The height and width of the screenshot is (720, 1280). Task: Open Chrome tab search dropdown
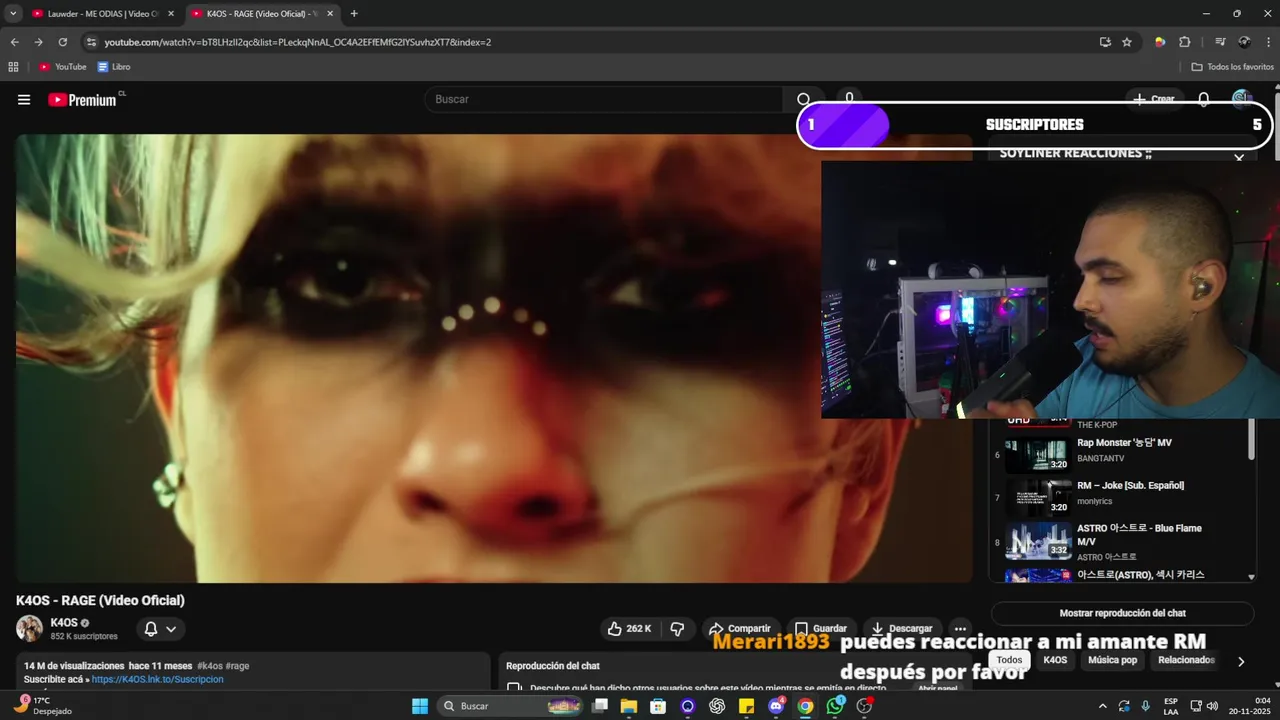point(13,13)
